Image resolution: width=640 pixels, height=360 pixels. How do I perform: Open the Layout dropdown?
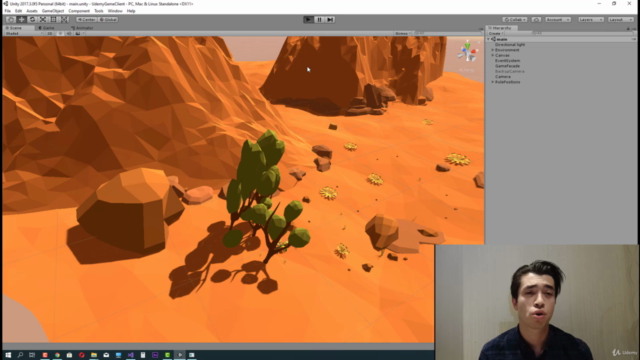[x=620, y=20]
